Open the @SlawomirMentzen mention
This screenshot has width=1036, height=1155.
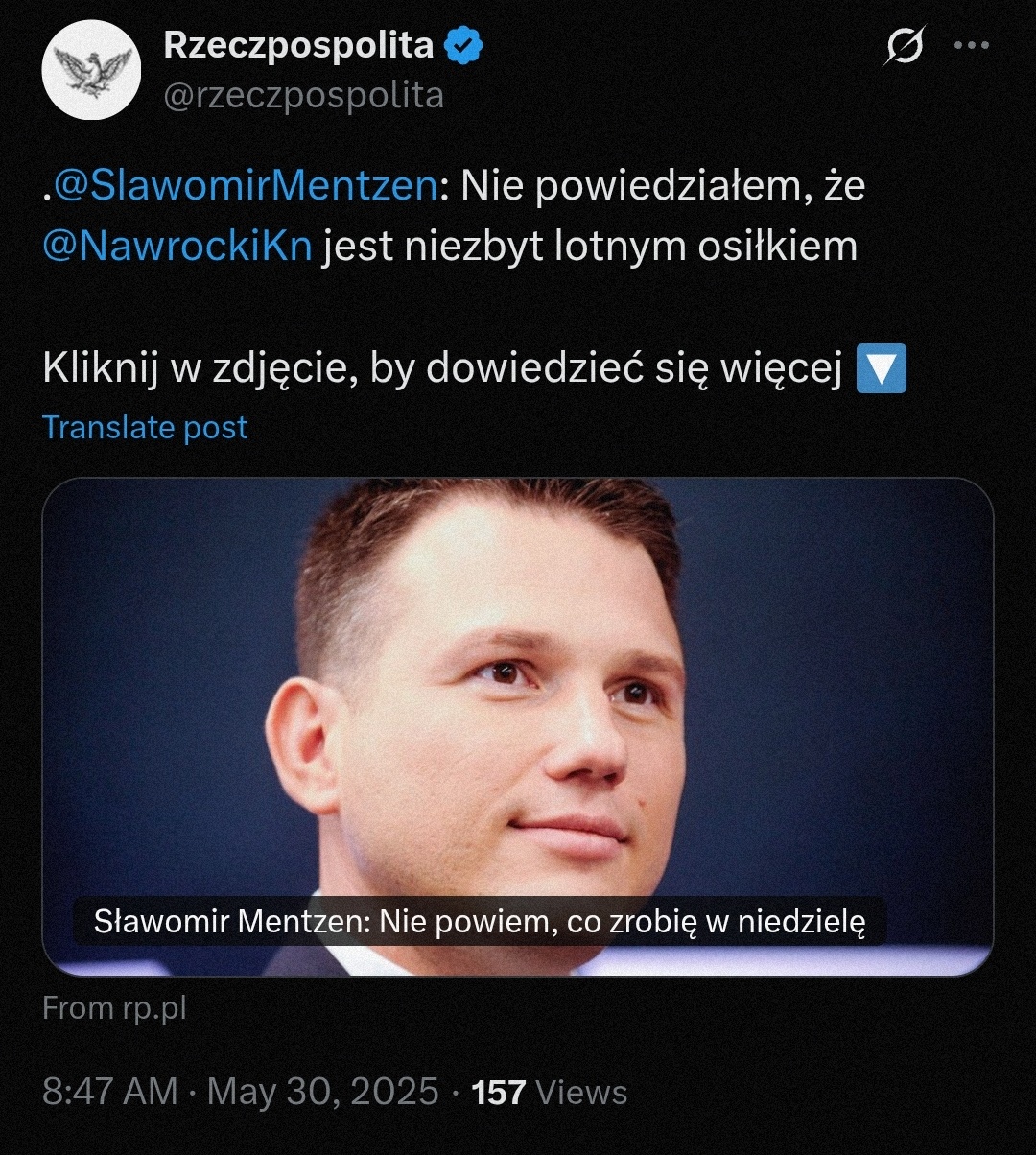pos(244,185)
